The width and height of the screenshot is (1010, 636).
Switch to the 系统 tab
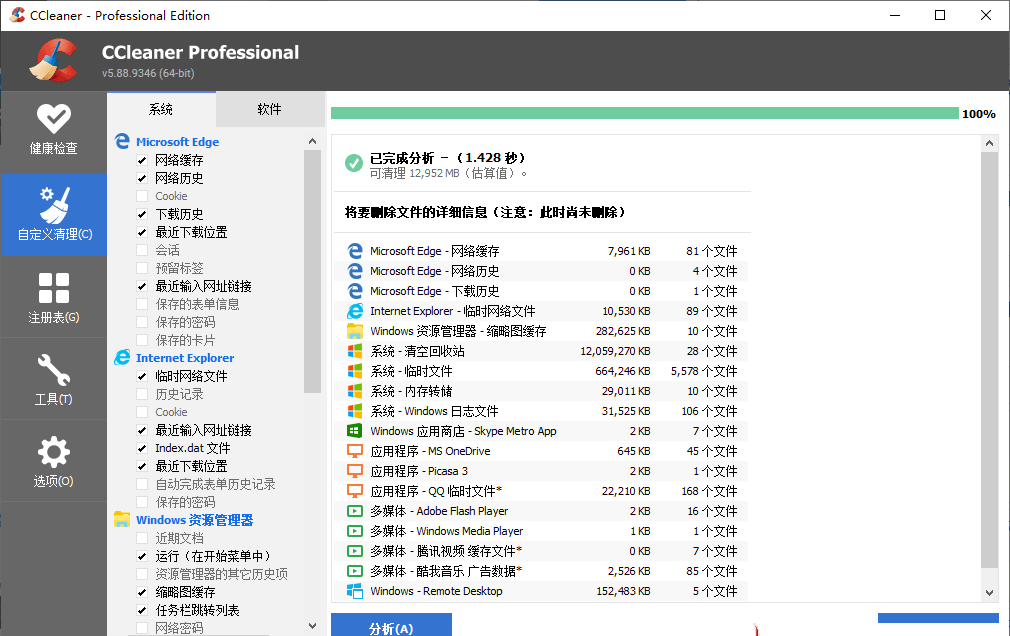161,109
